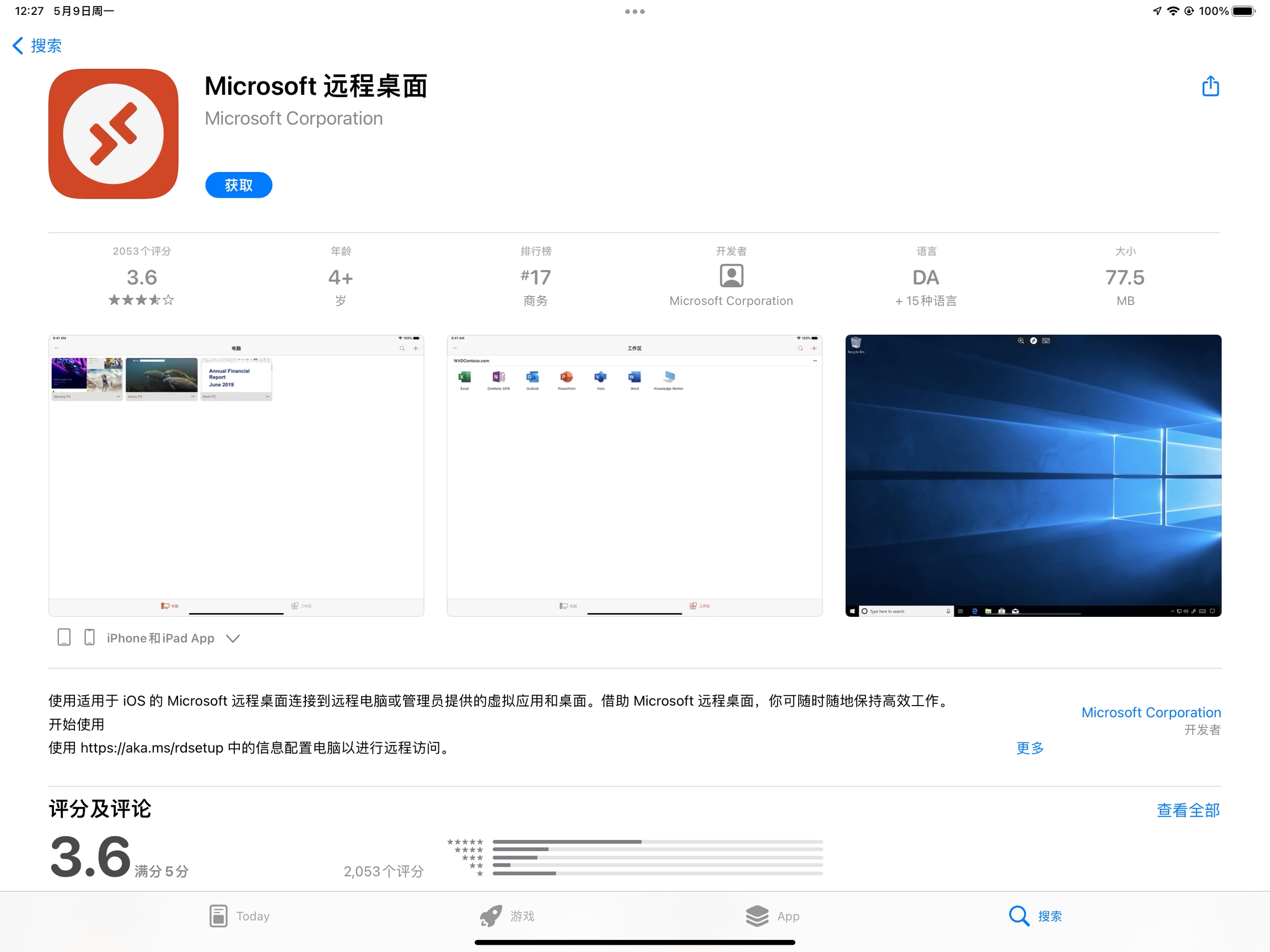Open the App tab with layers icon
The width and height of the screenshot is (1270, 952).
click(x=772, y=916)
